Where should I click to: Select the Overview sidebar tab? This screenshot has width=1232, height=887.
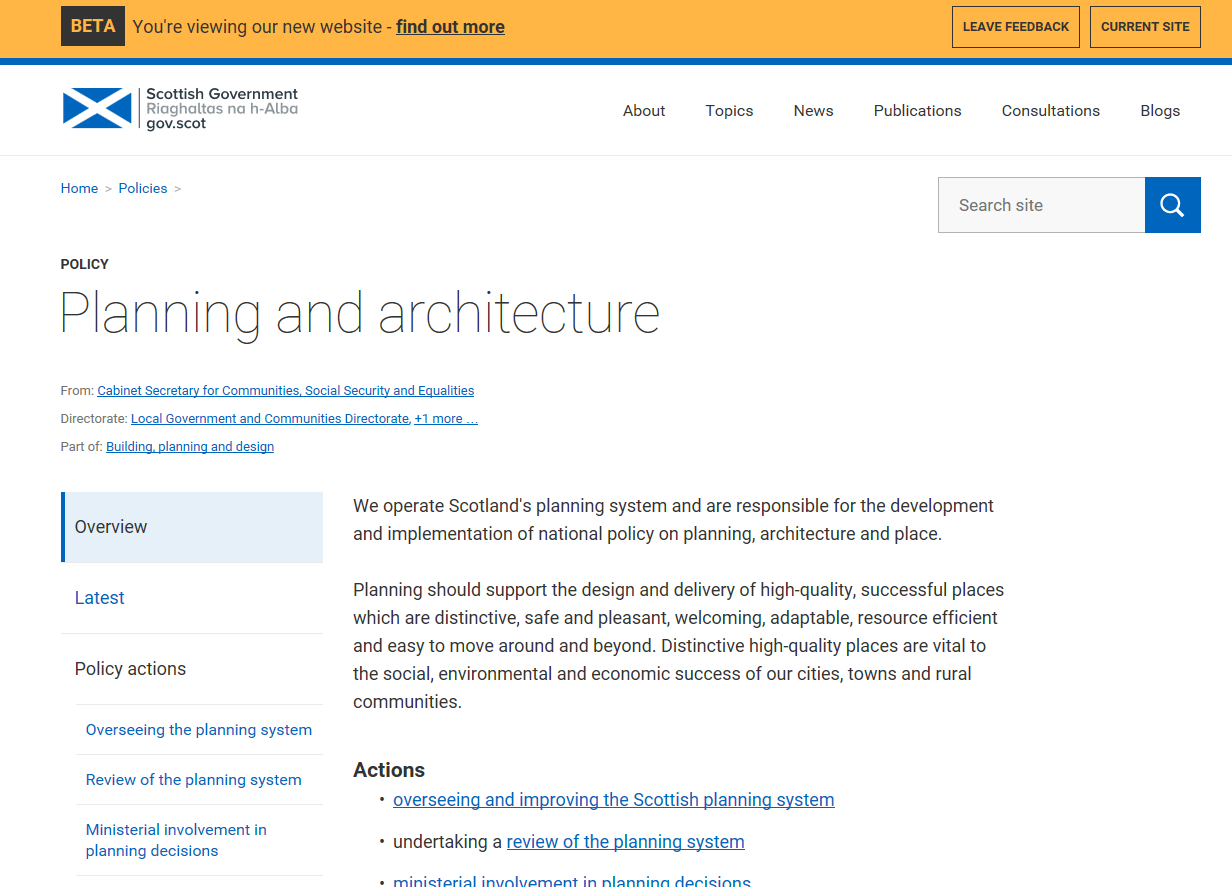[111, 527]
